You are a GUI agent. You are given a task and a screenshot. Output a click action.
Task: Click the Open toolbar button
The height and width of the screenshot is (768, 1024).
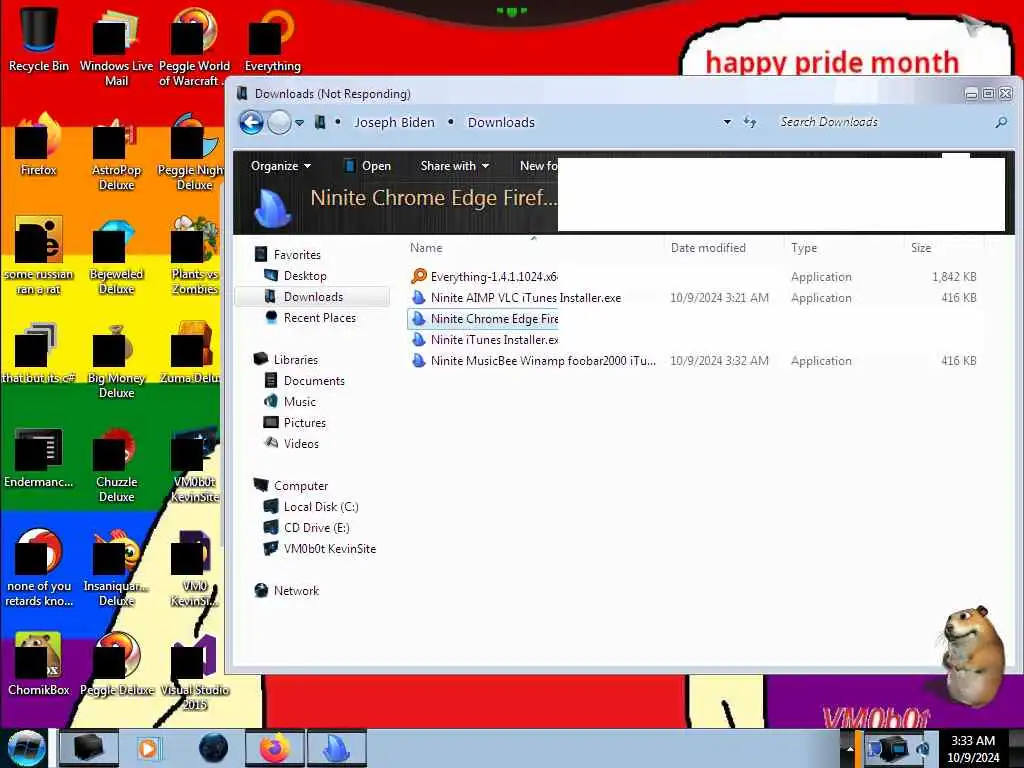(x=368, y=166)
